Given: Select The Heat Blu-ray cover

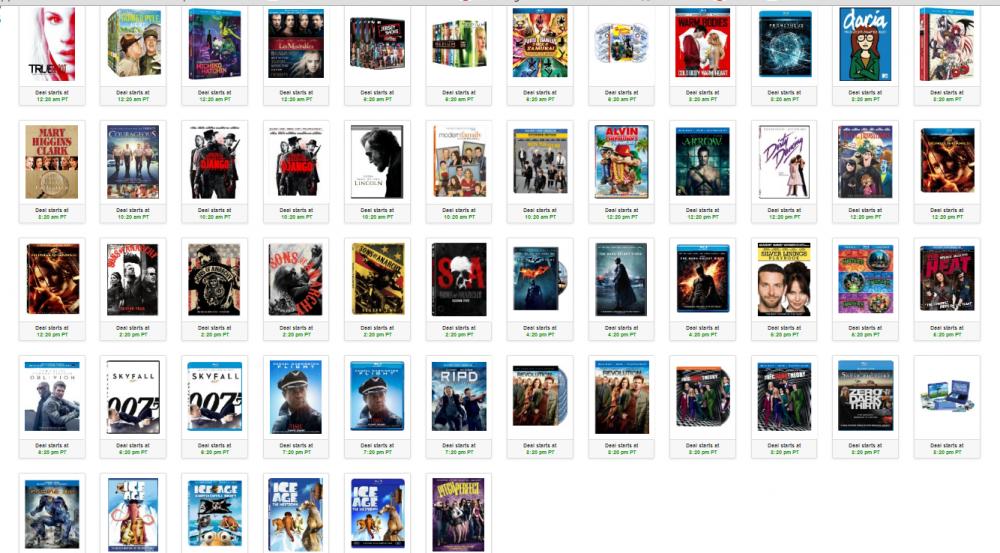Looking at the screenshot, I should [947, 279].
